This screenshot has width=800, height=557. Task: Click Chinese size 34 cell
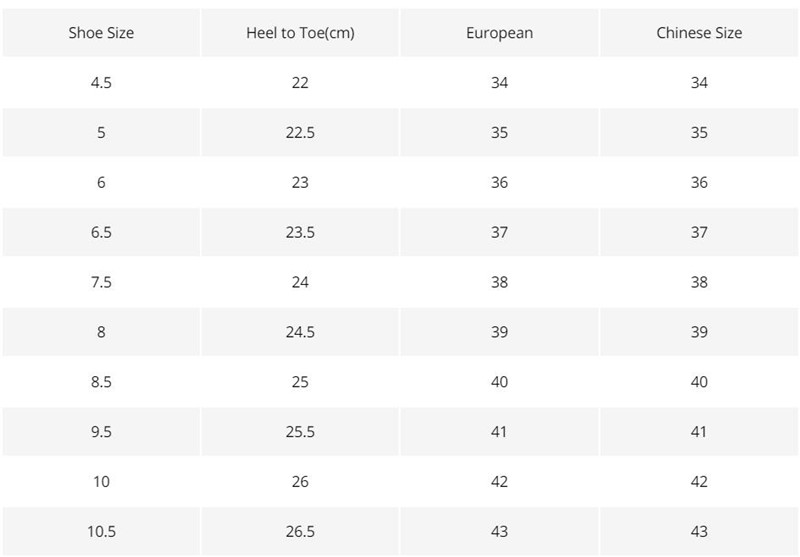699,83
